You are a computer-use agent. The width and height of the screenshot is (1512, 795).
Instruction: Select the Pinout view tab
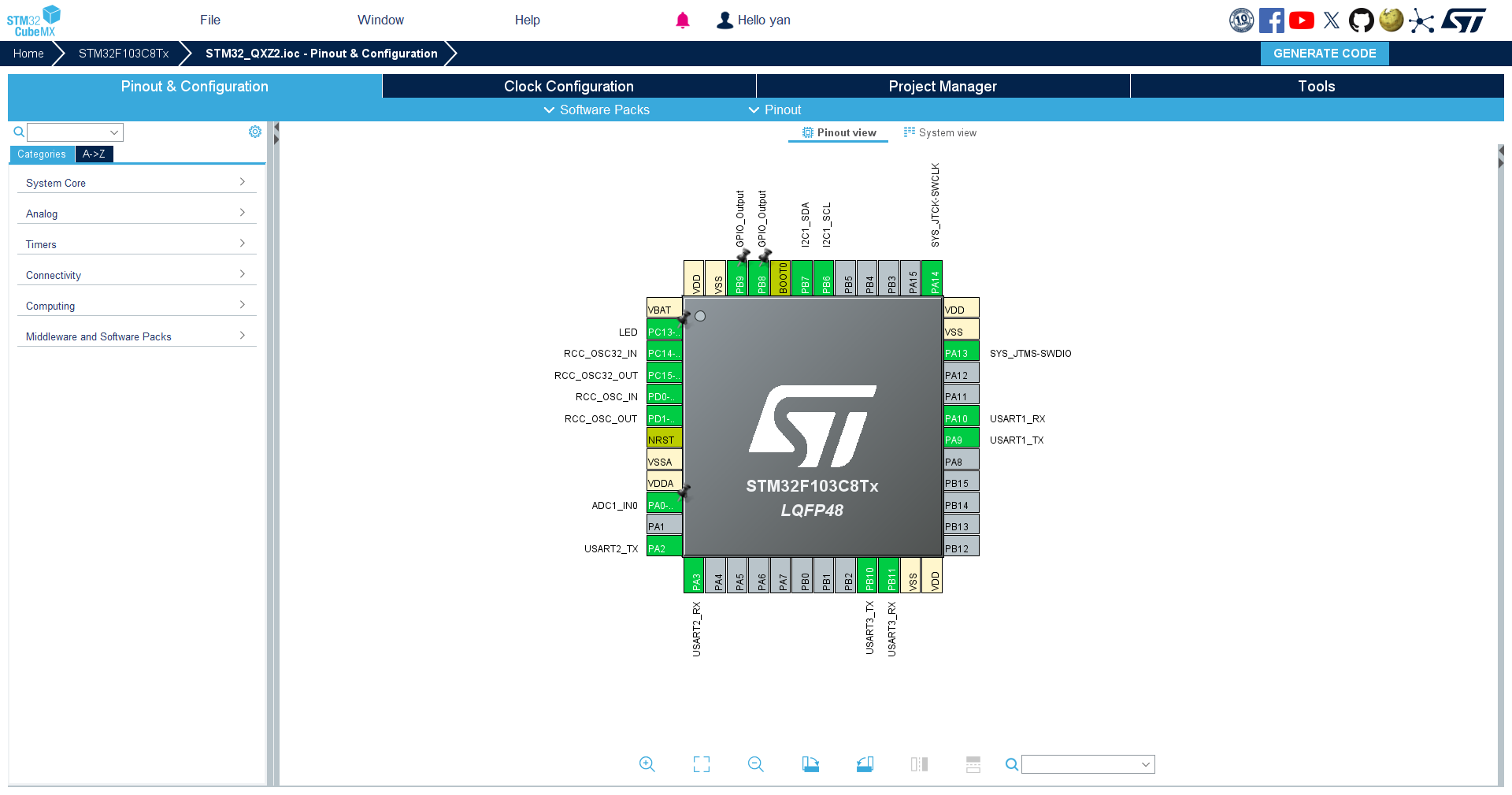pos(839,133)
